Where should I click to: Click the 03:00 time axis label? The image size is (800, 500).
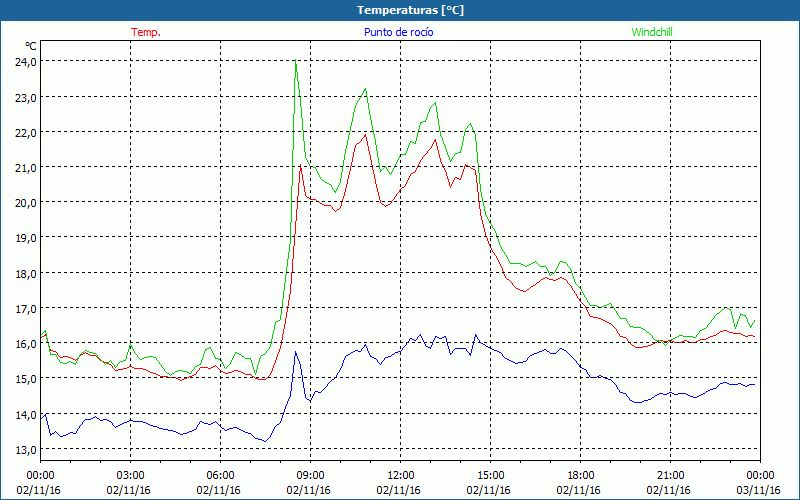[131, 476]
